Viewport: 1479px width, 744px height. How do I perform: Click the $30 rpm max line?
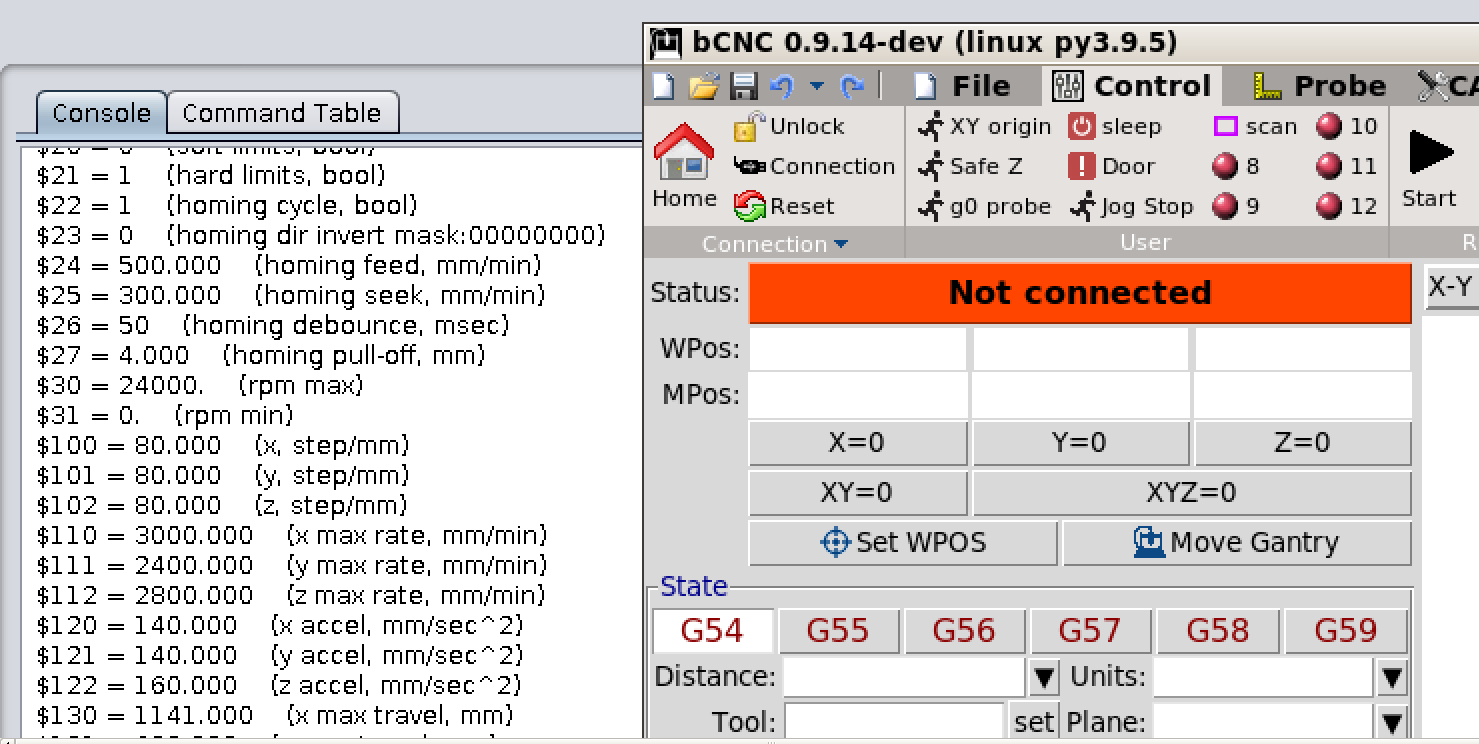[200, 386]
